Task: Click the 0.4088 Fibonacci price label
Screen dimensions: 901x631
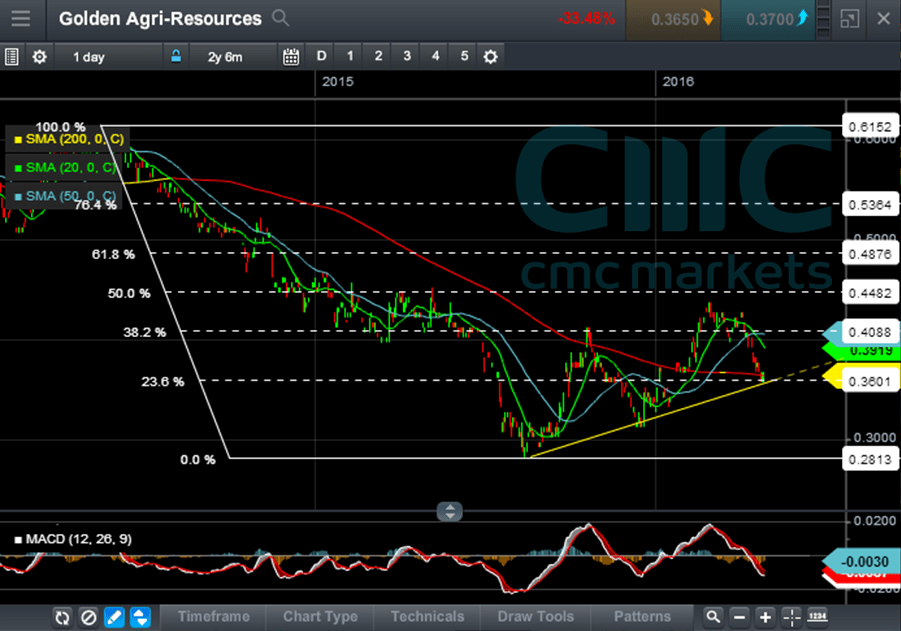Action: point(870,332)
